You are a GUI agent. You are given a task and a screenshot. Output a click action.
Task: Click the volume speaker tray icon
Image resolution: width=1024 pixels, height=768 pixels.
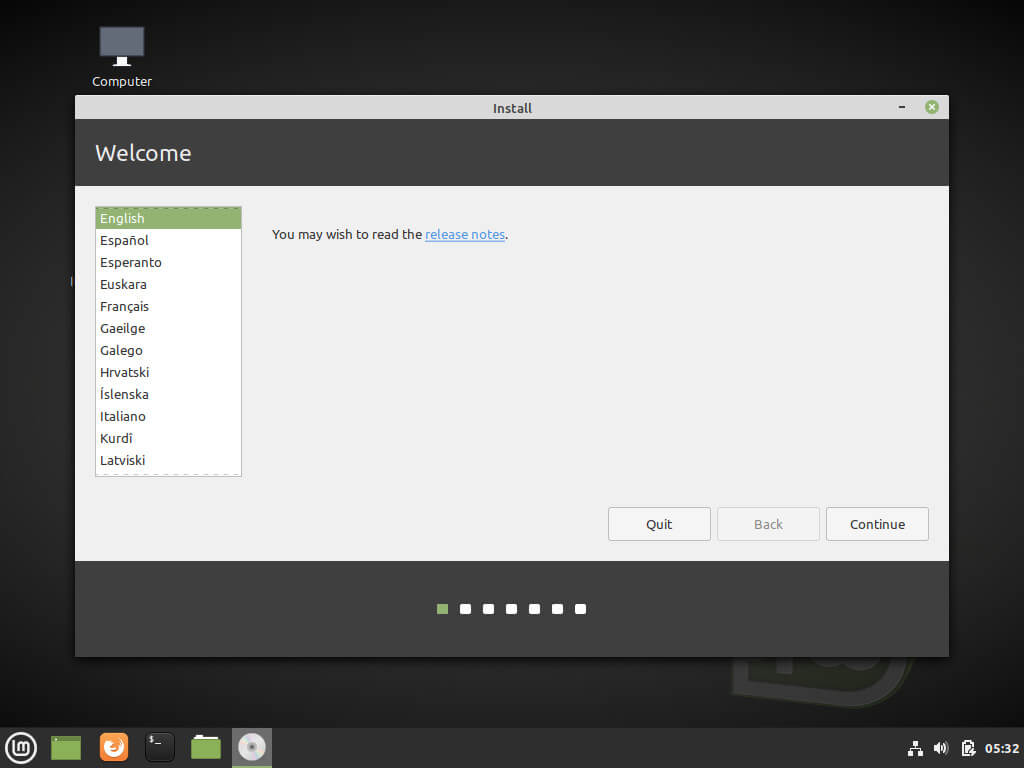click(941, 748)
